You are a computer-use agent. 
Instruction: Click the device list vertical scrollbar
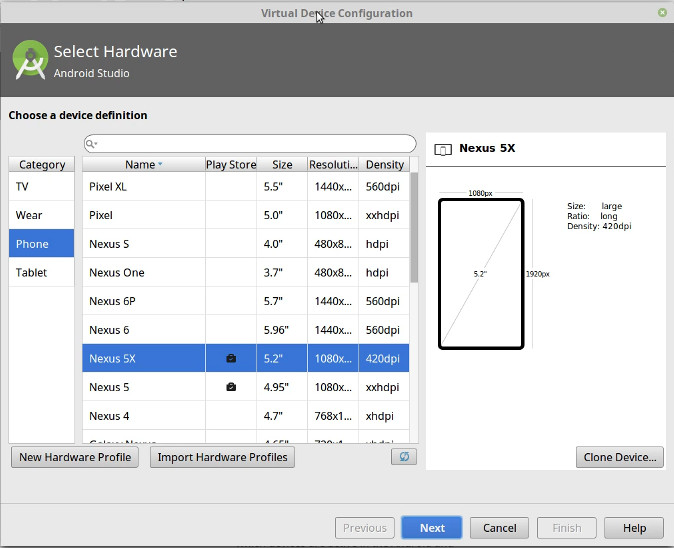(414, 227)
